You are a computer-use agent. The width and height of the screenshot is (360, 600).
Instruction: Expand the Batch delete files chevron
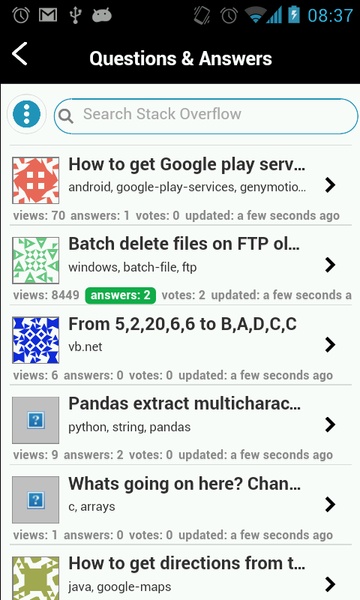coord(330,265)
